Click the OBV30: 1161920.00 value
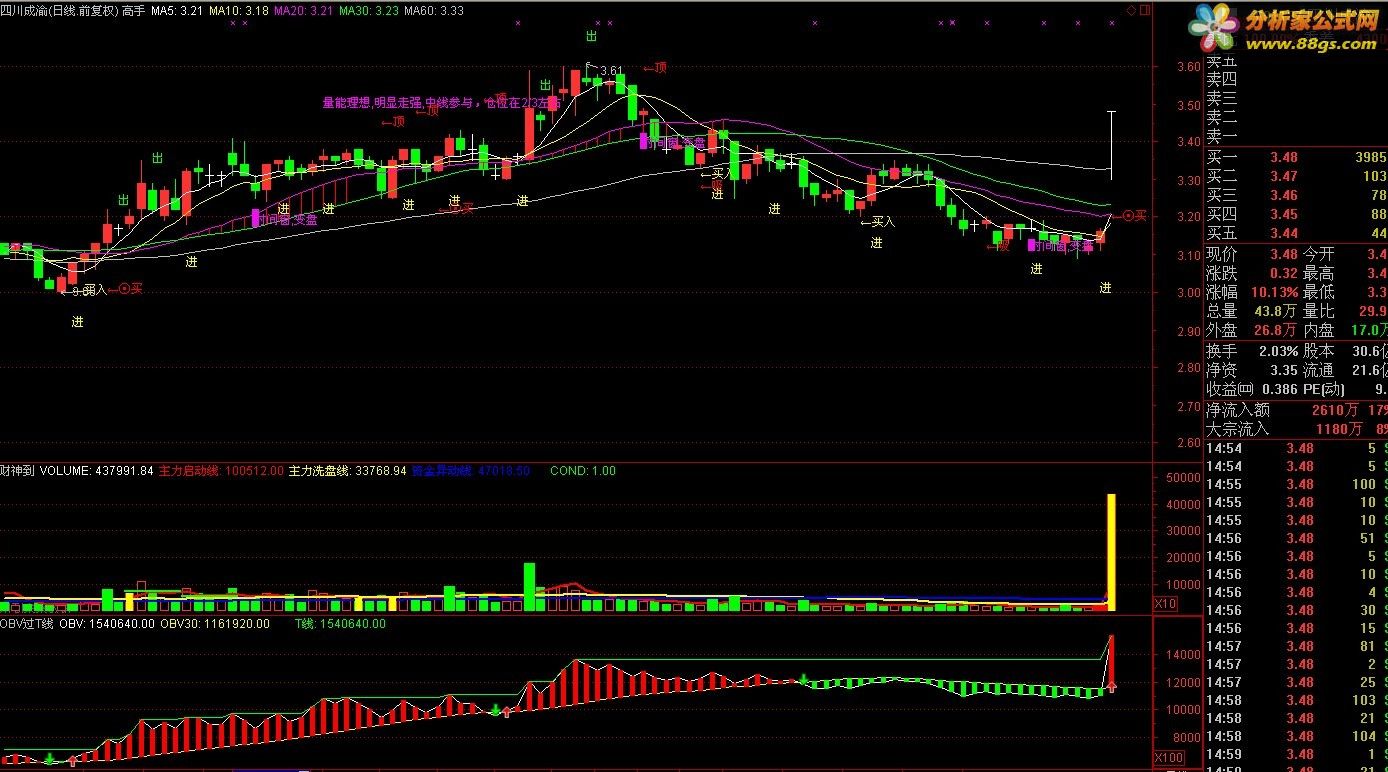The image size is (1388, 772). coord(215,623)
